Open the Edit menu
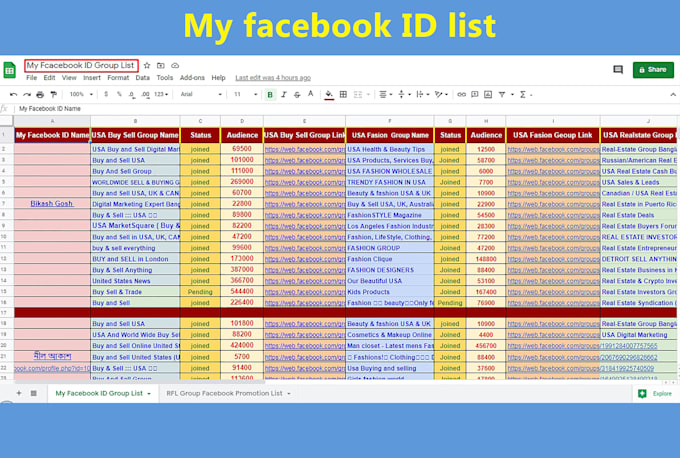680x458 pixels. (49, 78)
